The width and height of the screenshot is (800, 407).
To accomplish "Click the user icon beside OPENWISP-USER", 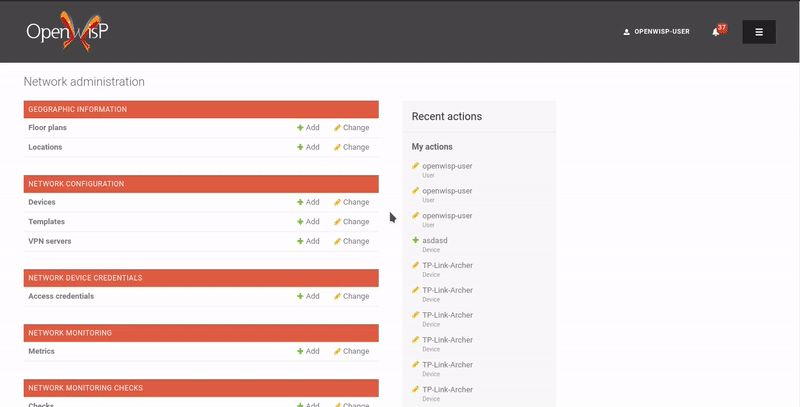I will (x=626, y=32).
